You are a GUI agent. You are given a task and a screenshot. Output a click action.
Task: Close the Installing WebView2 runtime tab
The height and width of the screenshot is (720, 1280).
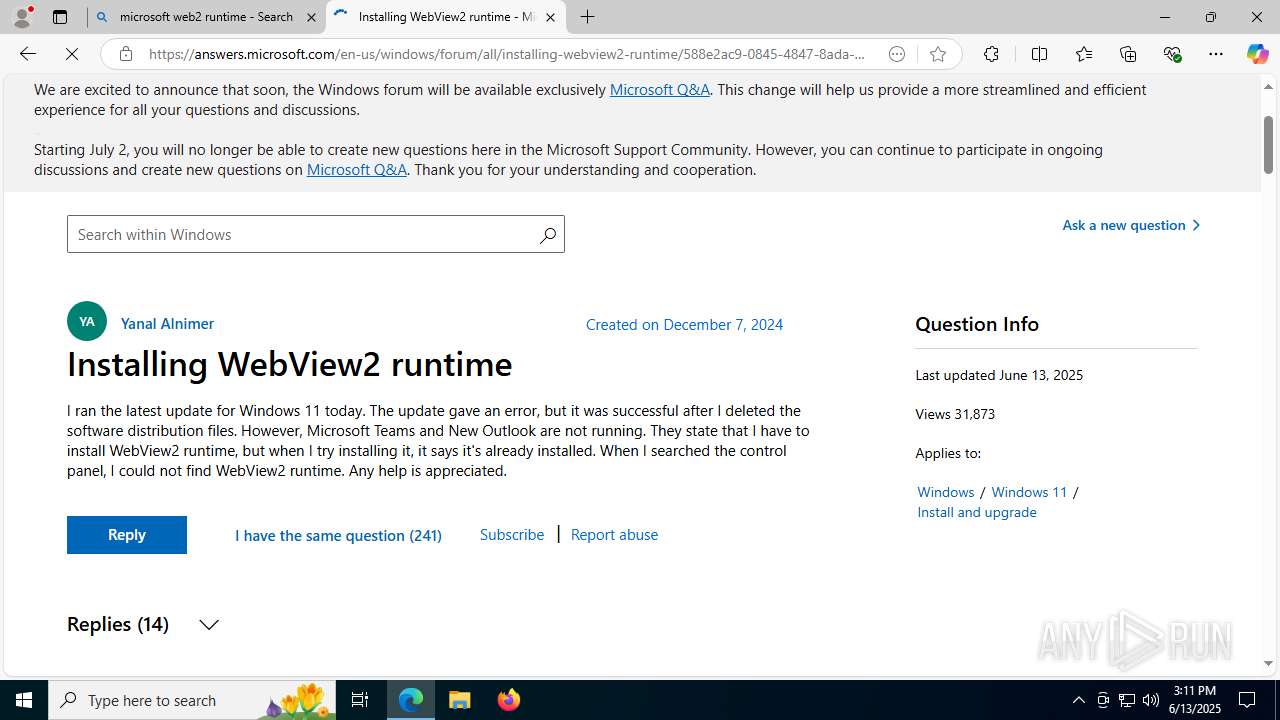tap(550, 17)
